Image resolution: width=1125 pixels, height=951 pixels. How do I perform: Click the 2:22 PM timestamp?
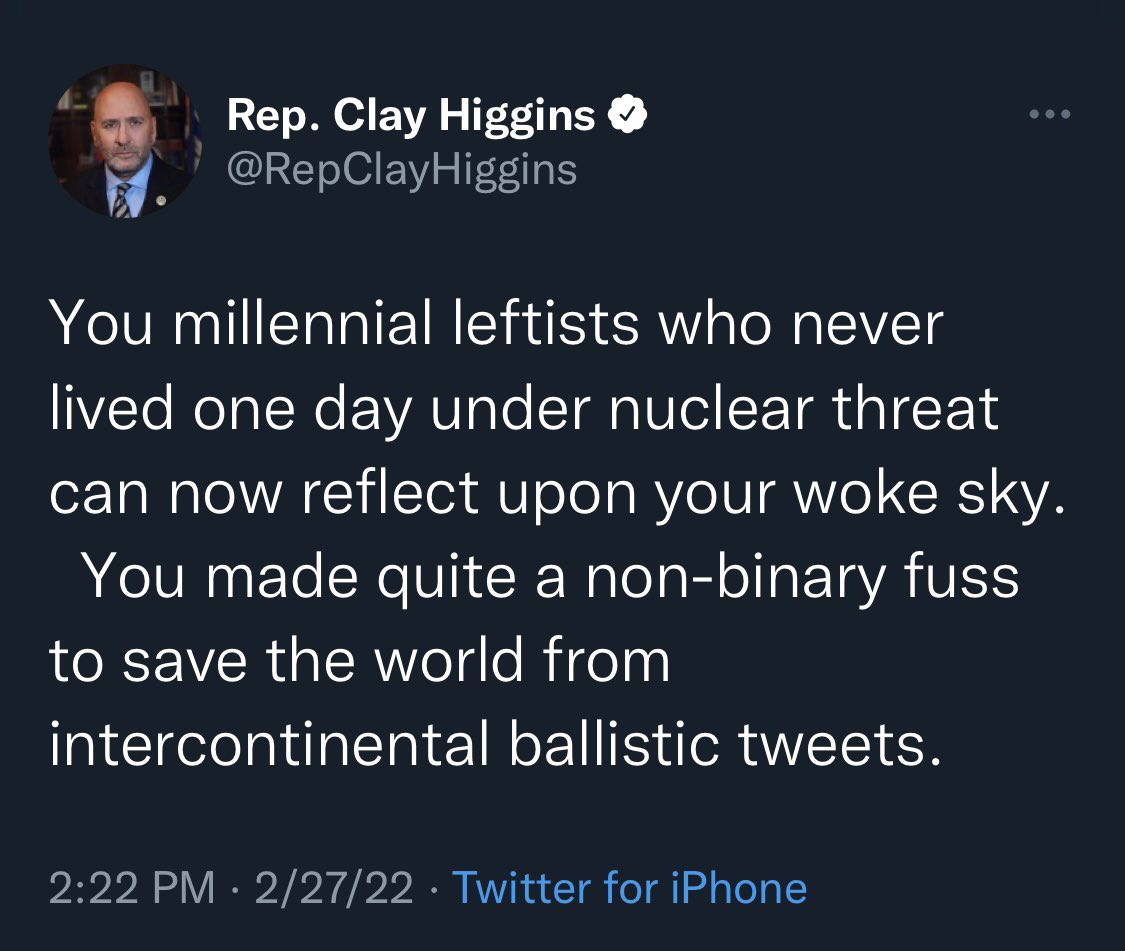133,887
